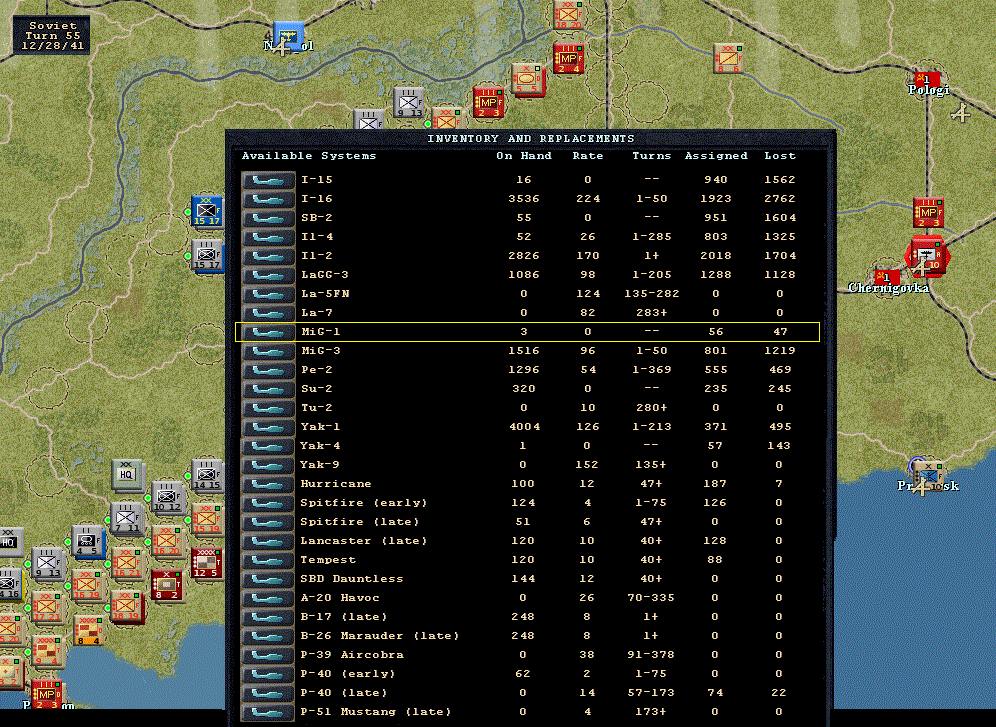Select the HQ unit above the 10 12 counter
Image resolution: width=996 pixels, height=727 pixels.
point(128,475)
